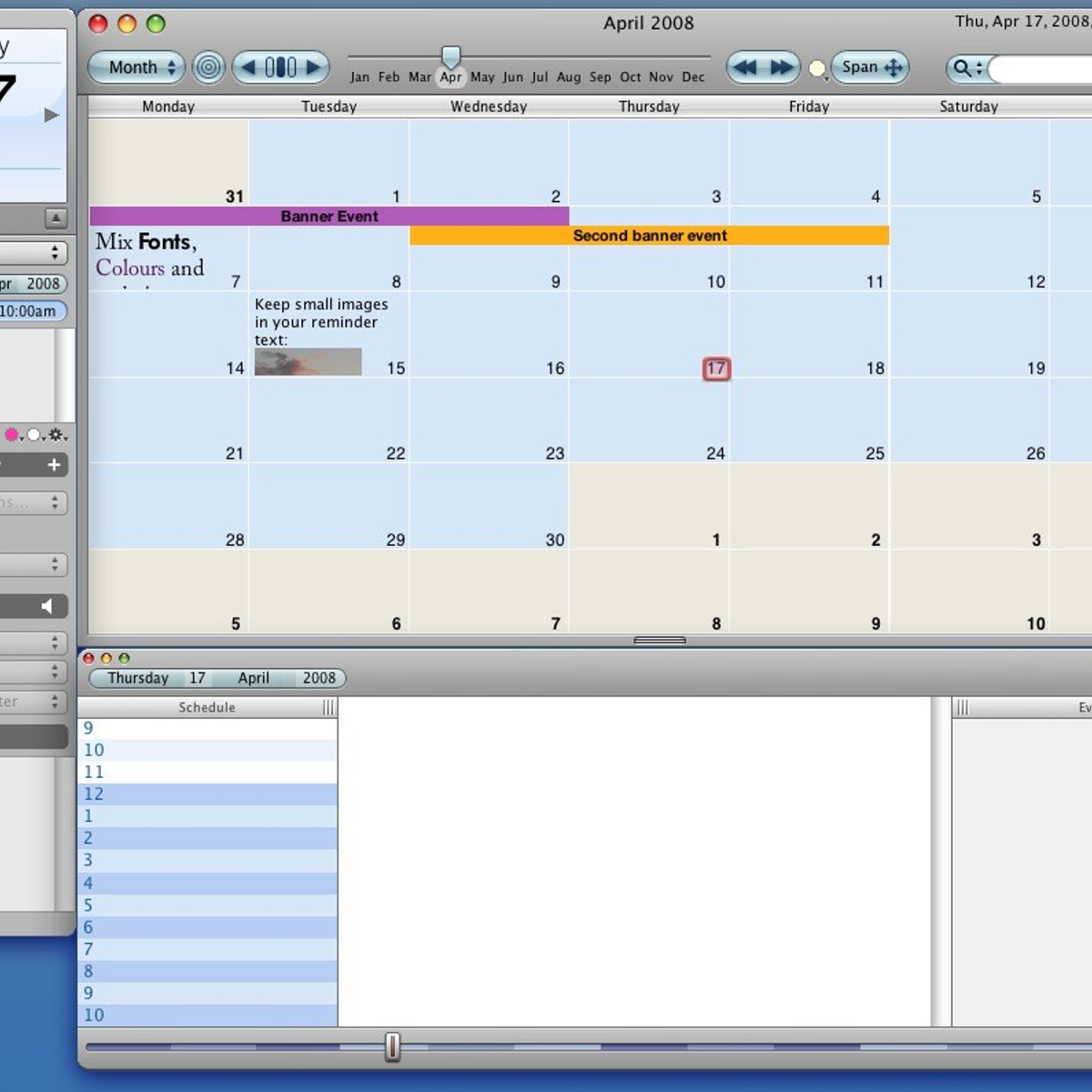The image size is (1092, 1092).
Task: Open the Month view selector dropdown
Action: pyautogui.click(x=135, y=67)
